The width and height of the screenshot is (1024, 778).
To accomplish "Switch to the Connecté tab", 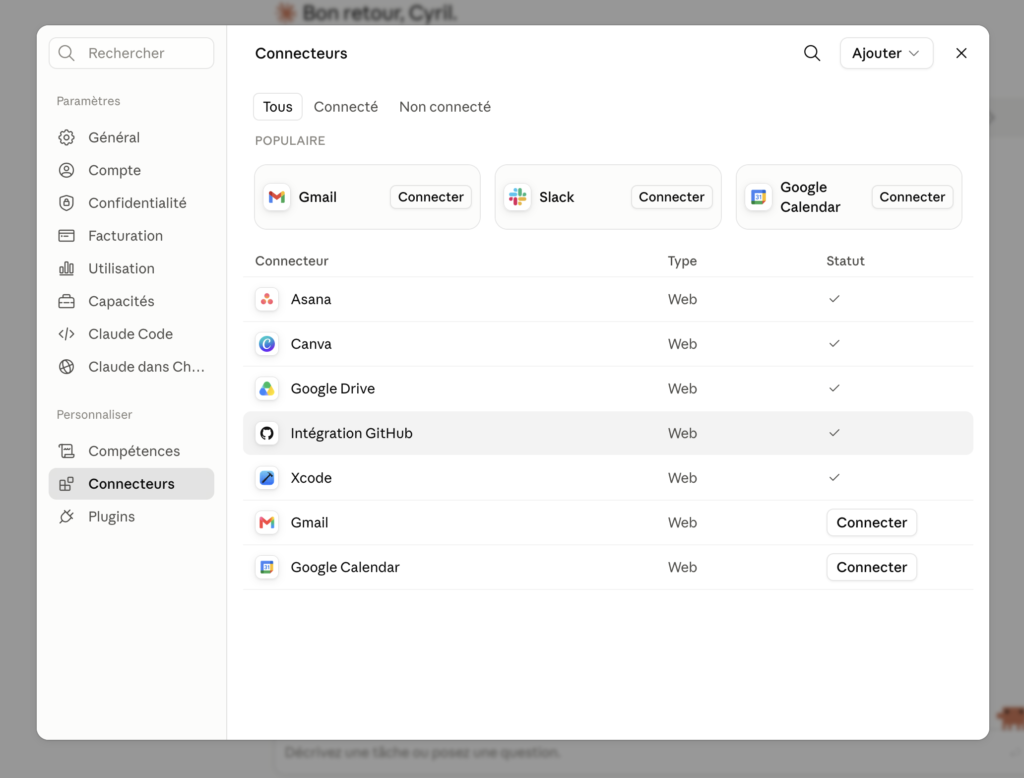I will [345, 106].
